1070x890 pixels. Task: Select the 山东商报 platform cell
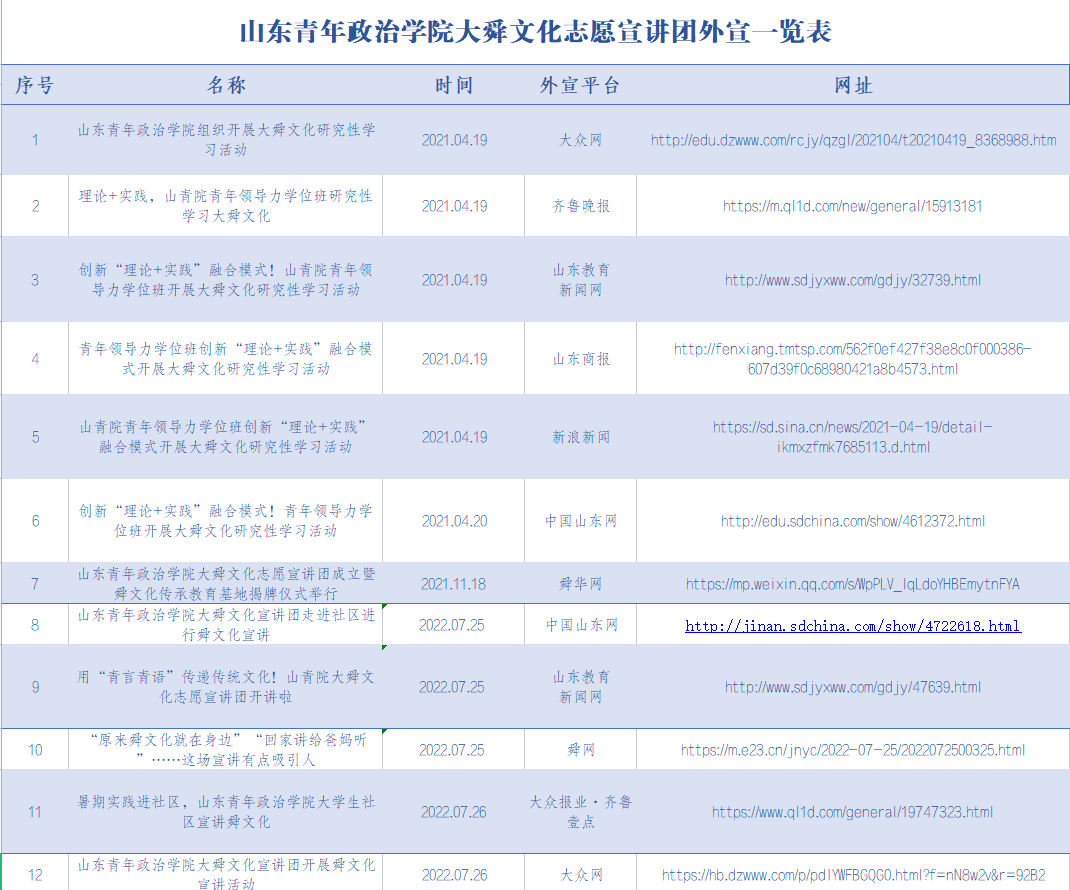tap(580, 359)
